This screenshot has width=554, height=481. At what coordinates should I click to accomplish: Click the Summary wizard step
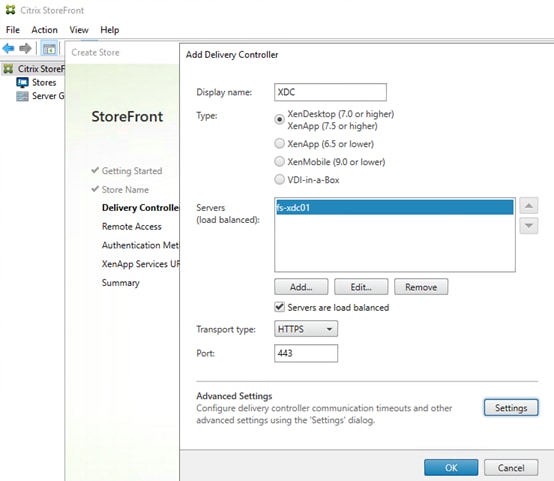(x=120, y=283)
